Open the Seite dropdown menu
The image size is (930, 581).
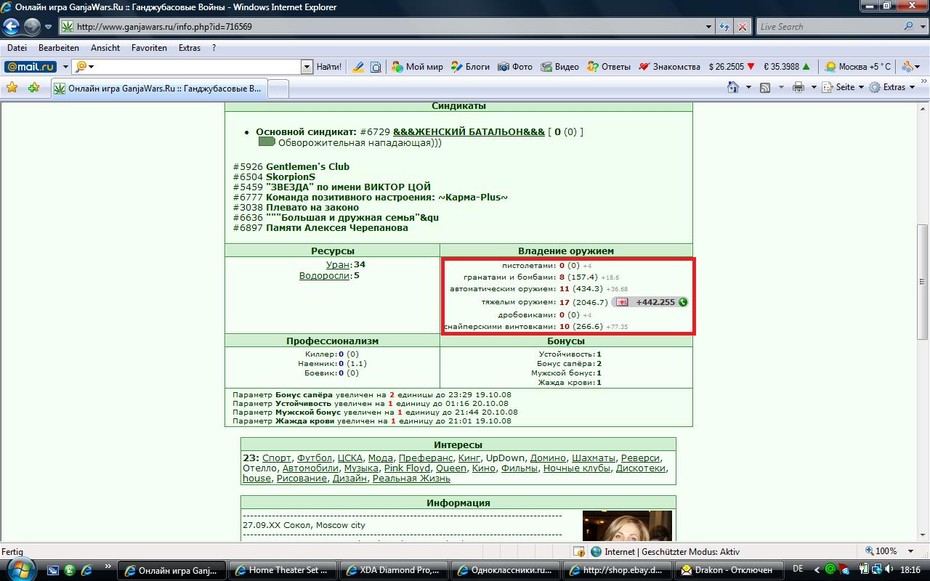[844, 87]
